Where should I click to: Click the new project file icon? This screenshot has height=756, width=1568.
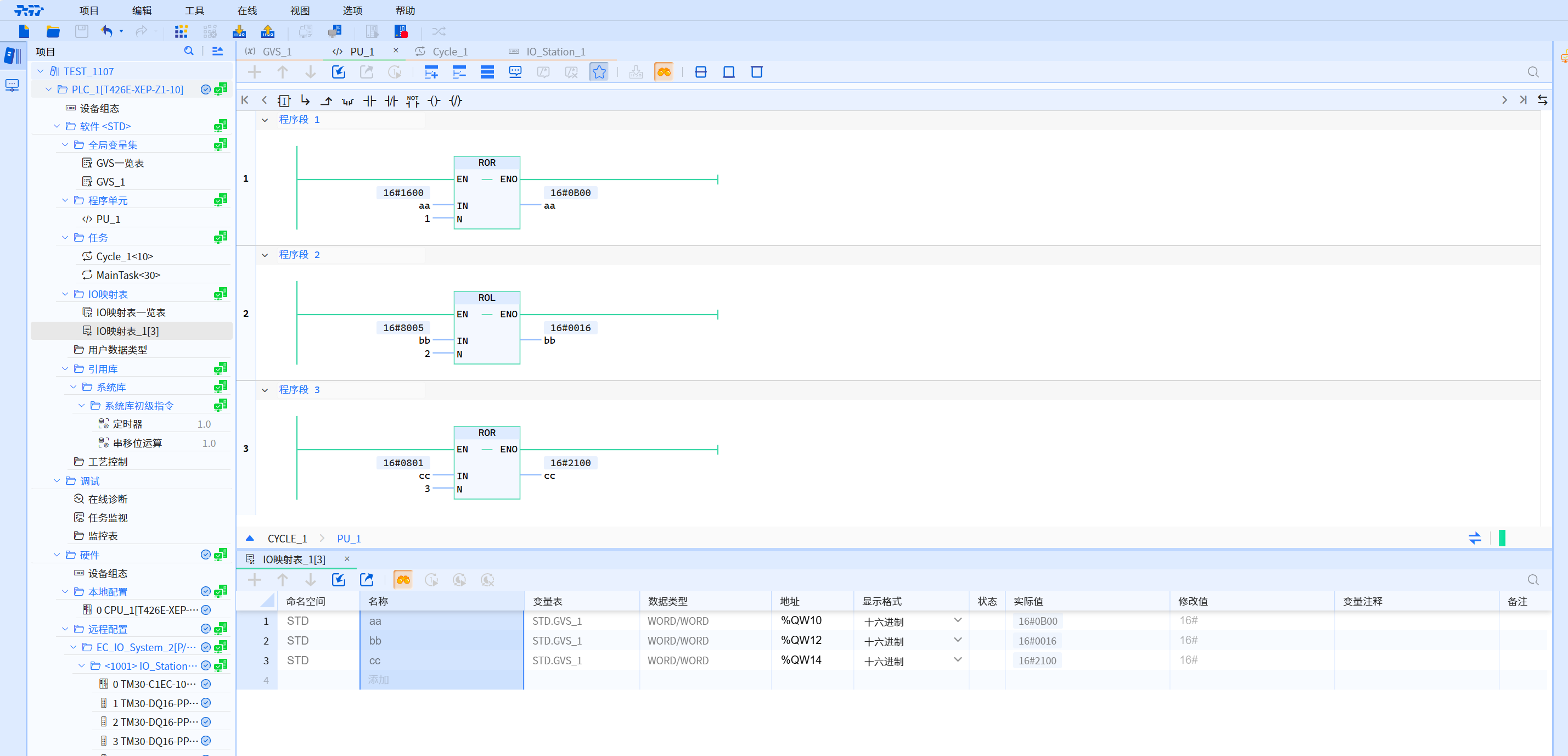24,31
